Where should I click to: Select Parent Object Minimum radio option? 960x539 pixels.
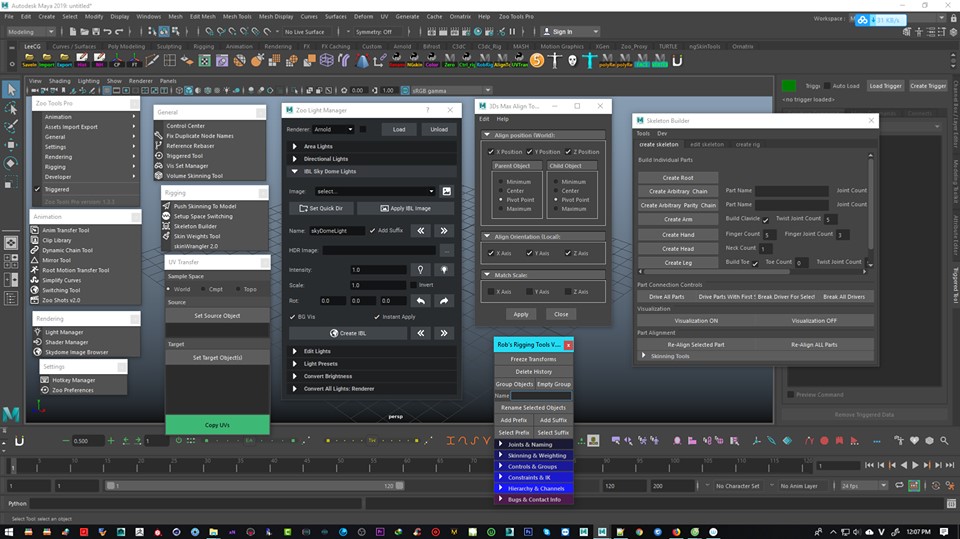point(501,182)
